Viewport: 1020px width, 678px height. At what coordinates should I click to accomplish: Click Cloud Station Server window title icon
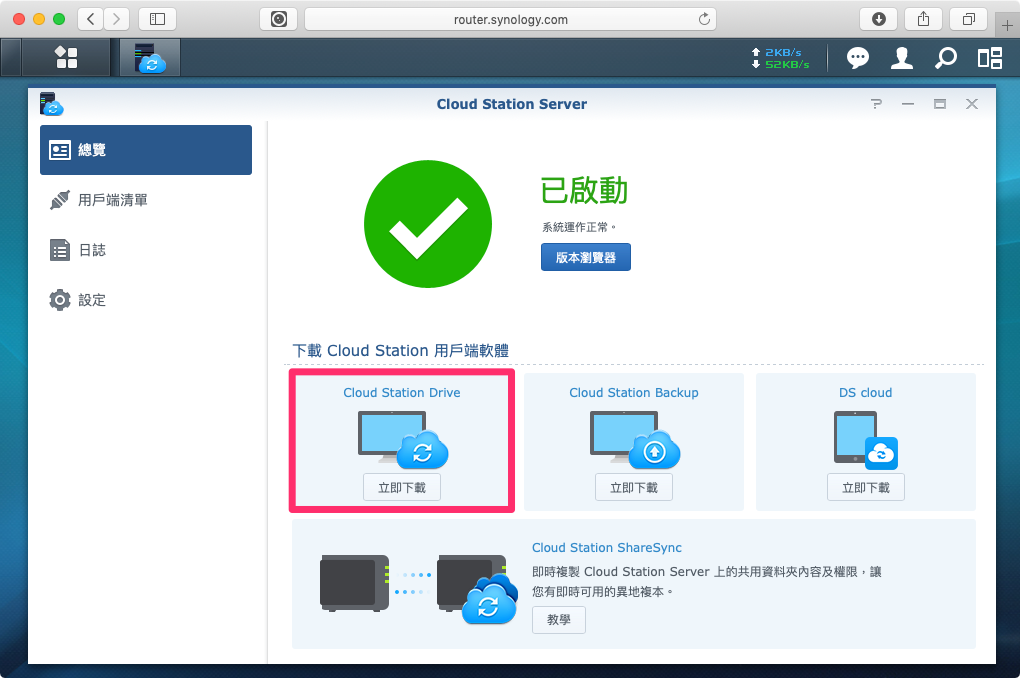[x=51, y=104]
